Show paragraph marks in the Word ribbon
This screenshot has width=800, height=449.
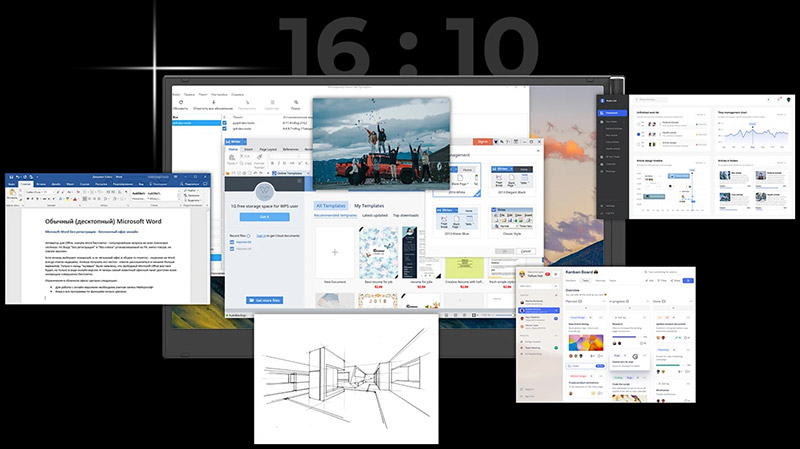pyautogui.click(x=127, y=192)
